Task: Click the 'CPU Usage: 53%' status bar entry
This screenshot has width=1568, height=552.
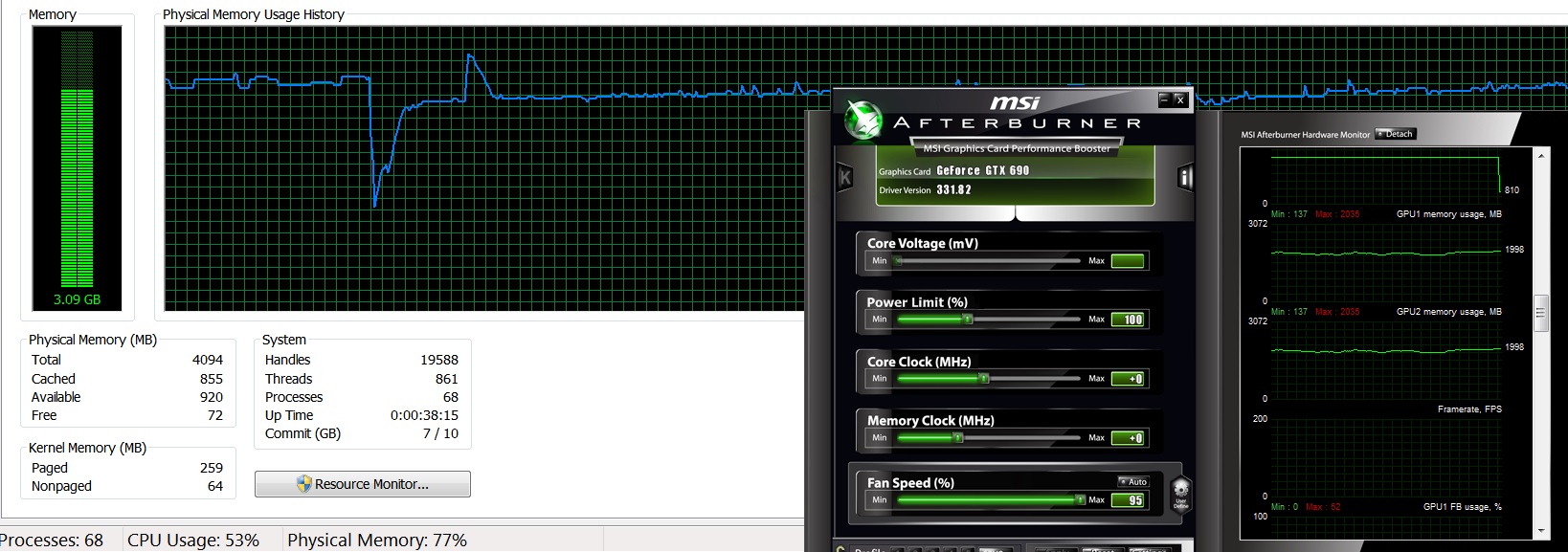Action: pyautogui.click(x=193, y=540)
